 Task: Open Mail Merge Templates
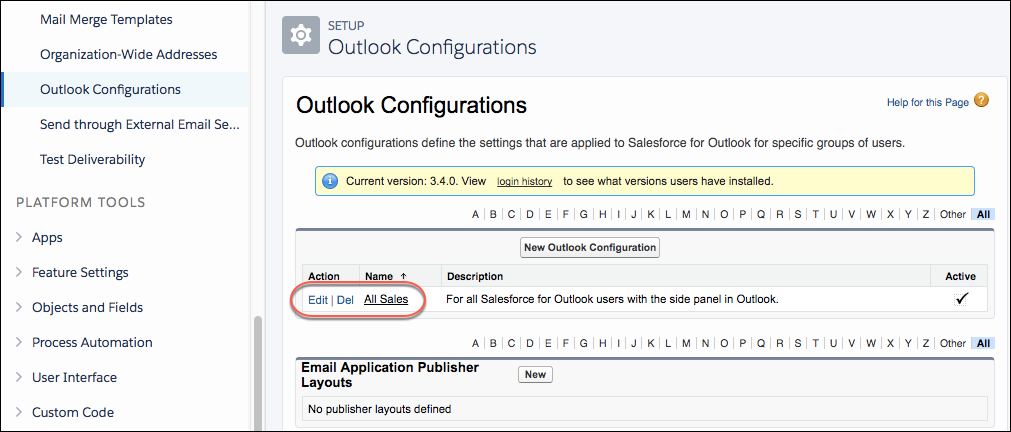106,19
